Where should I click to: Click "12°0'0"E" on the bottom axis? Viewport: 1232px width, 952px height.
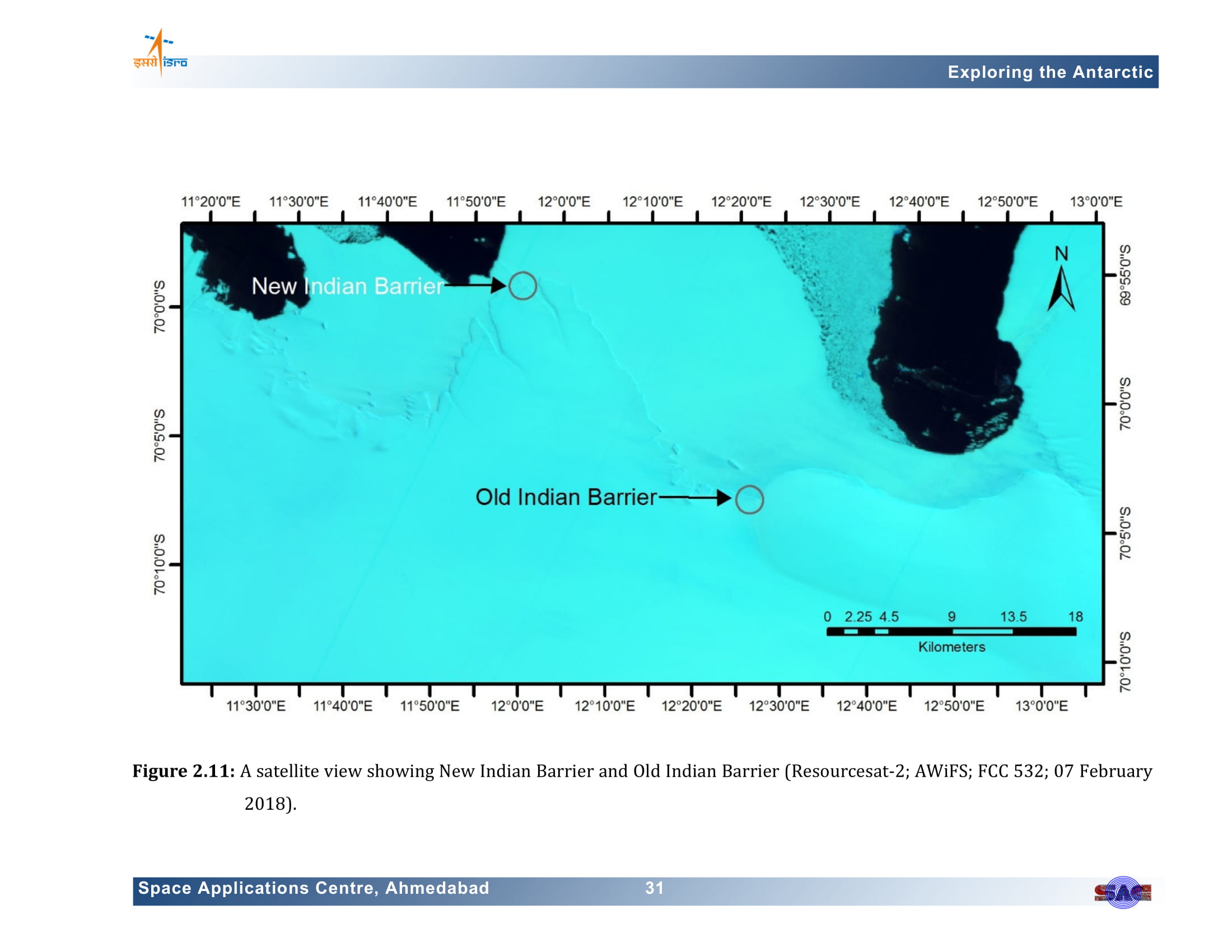pos(517,706)
